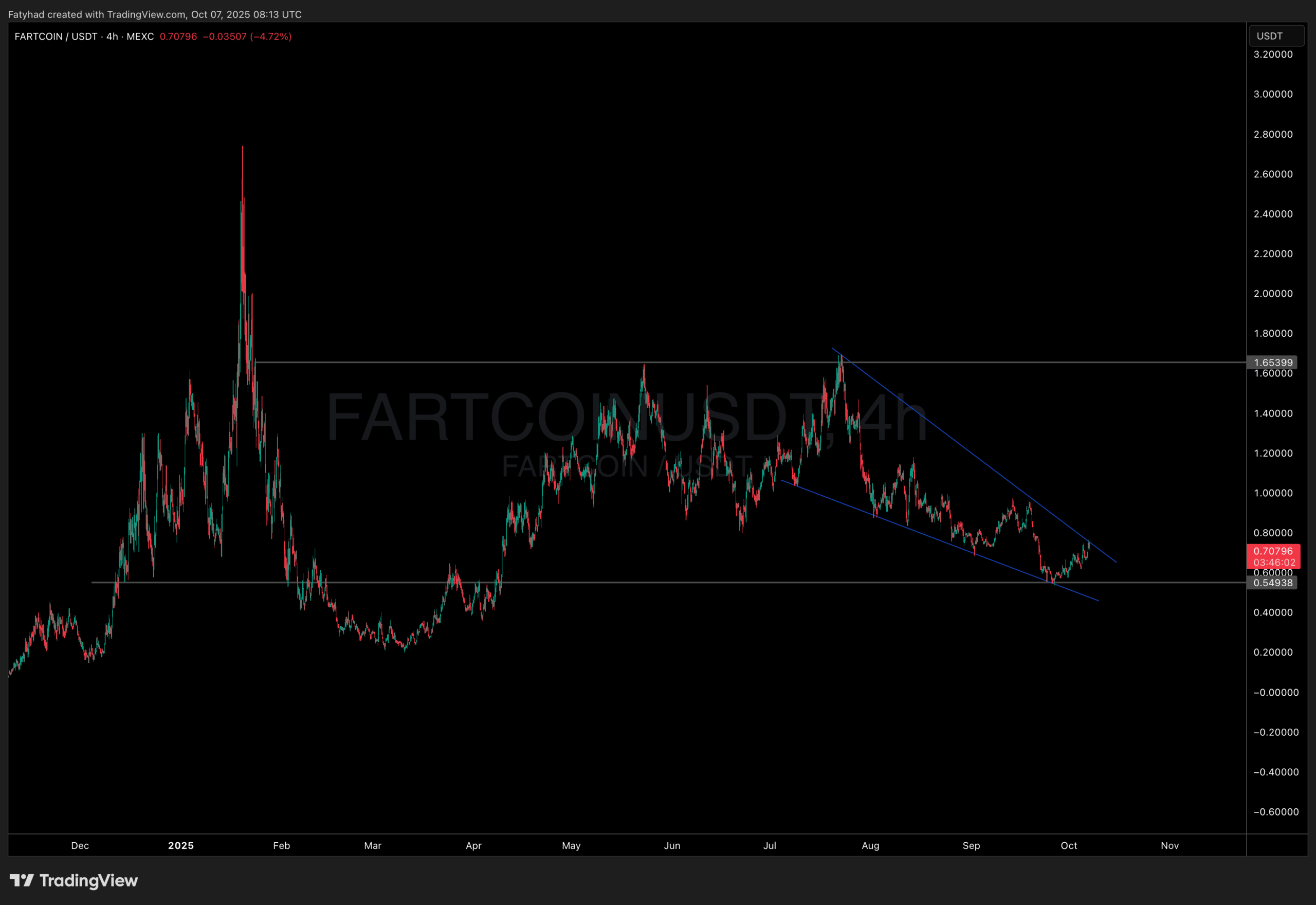This screenshot has width=1316, height=905.
Task: Click the 3.20000 price scale label
Action: point(1273,55)
